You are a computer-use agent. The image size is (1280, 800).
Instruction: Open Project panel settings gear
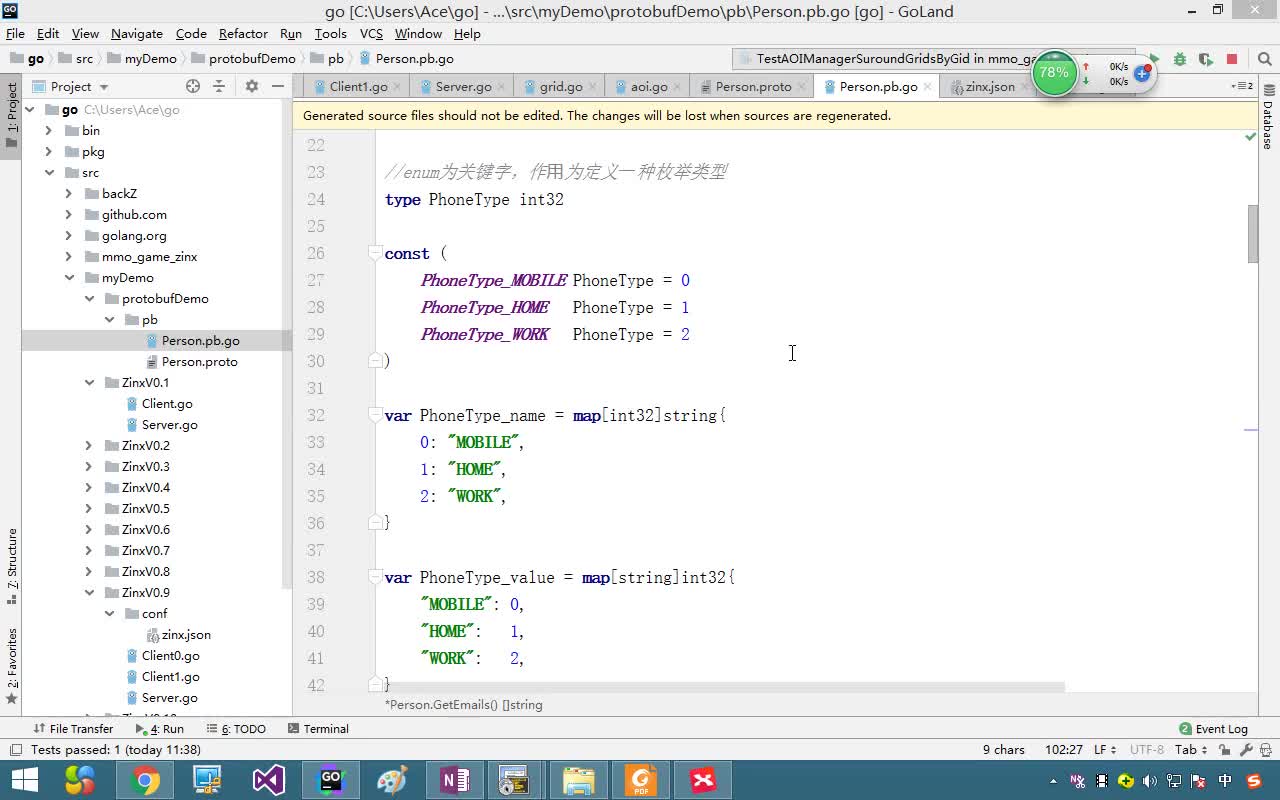coord(252,86)
